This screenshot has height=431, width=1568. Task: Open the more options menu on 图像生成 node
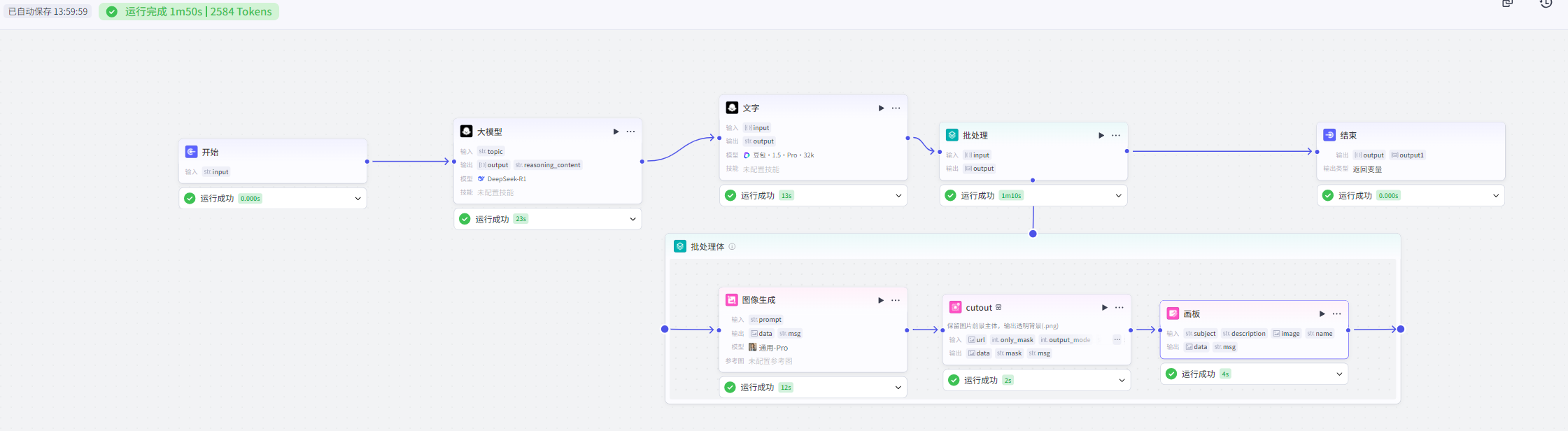tap(895, 300)
